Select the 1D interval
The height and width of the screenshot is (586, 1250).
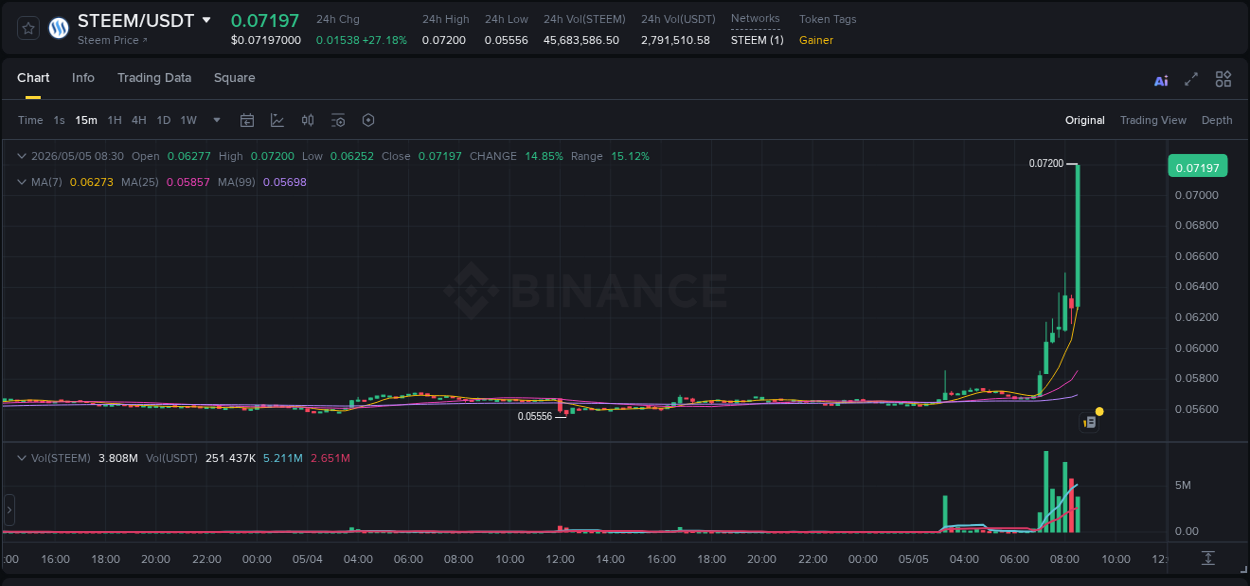[x=163, y=120]
